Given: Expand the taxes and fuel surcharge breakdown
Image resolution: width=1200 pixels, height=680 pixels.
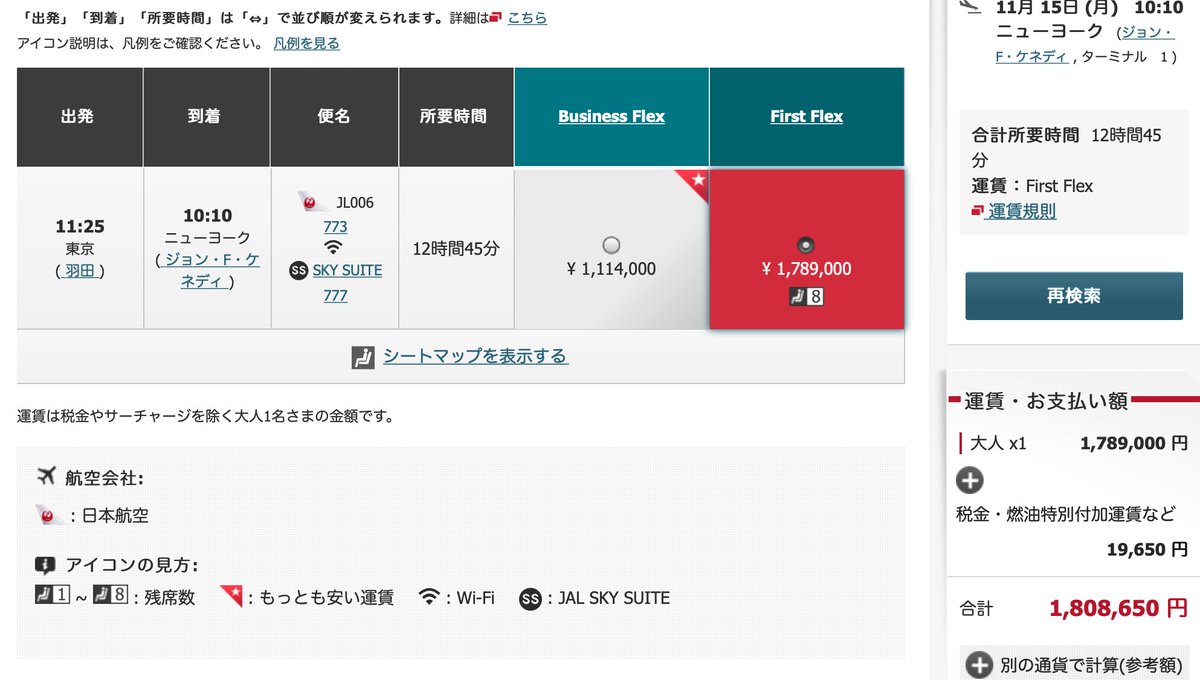Looking at the screenshot, I should (970, 481).
